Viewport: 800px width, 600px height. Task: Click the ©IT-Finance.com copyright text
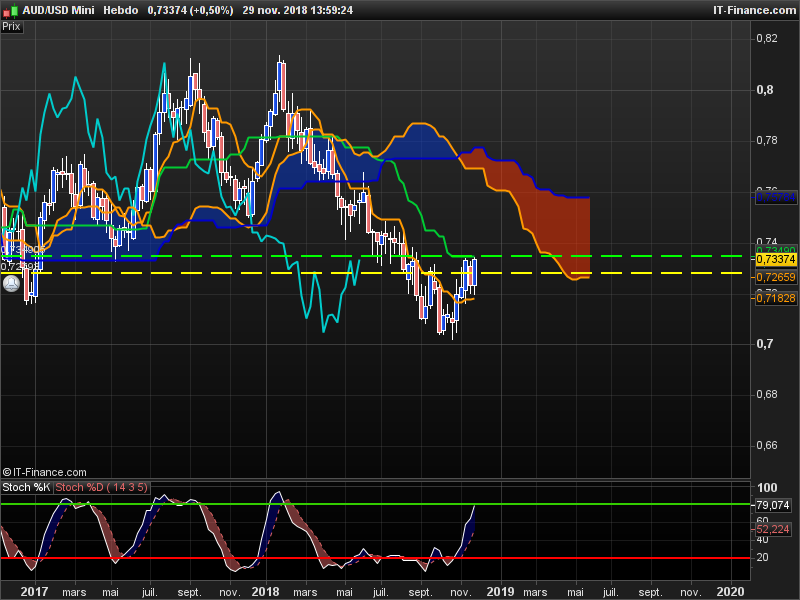coord(44,472)
